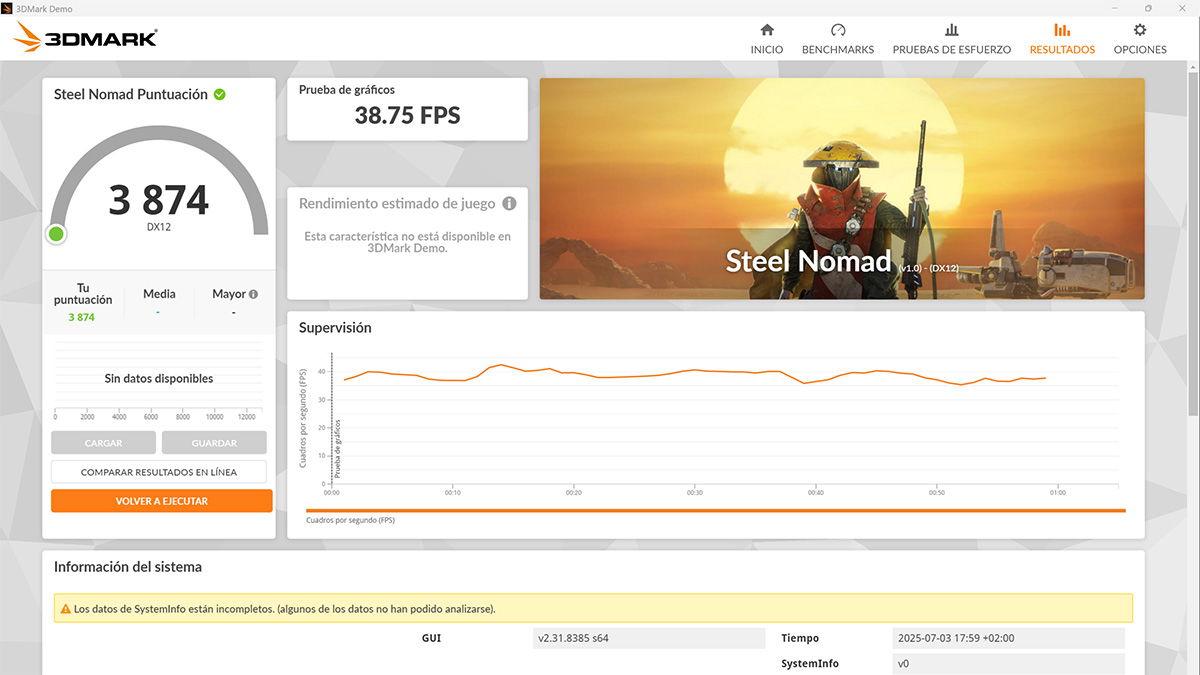Image resolution: width=1200 pixels, height=675 pixels.
Task: Click the green 3 874 under Tu puntuación
Action: pos(82,317)
